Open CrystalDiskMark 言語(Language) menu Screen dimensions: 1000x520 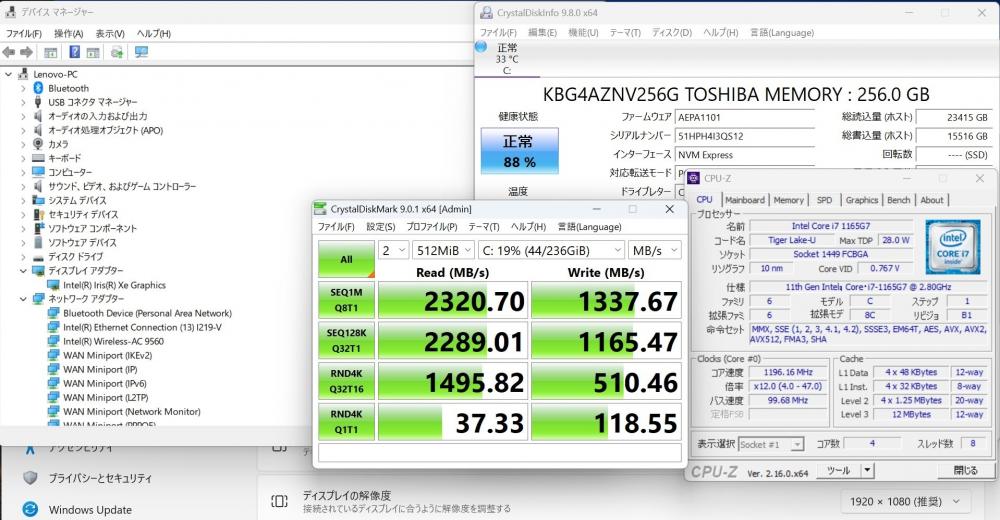tap(589, 227)
